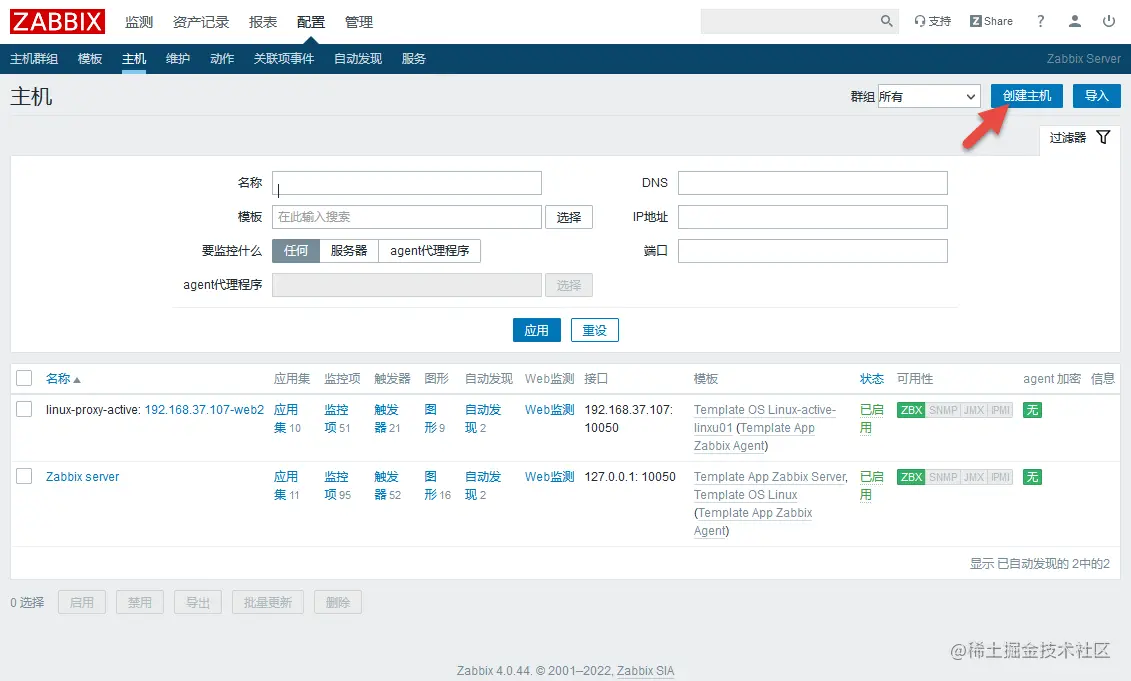Click JMX badge in Zabbix server row
Image resolution: width=1131 pixels, height=681 pixels.
(x=974, y=477)
